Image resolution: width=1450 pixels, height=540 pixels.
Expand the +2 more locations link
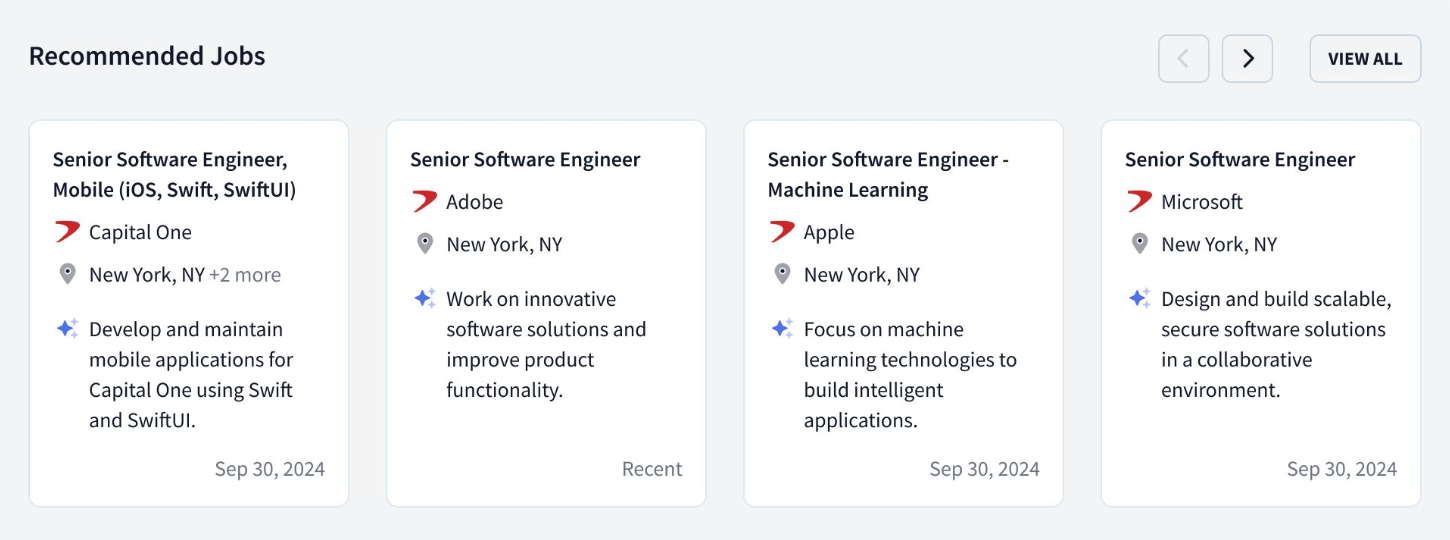pos(245,275)
